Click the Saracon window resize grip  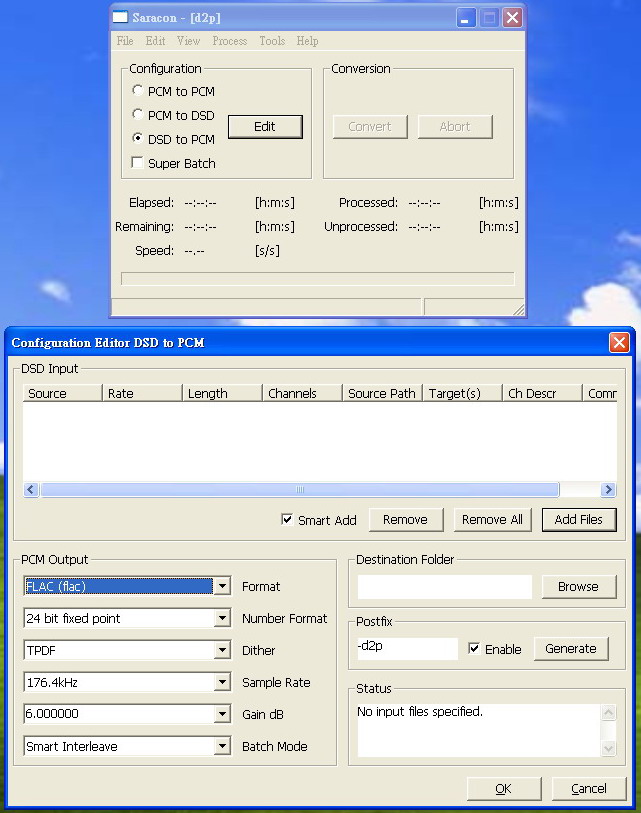pyautogui.click(x=519, y=310)
